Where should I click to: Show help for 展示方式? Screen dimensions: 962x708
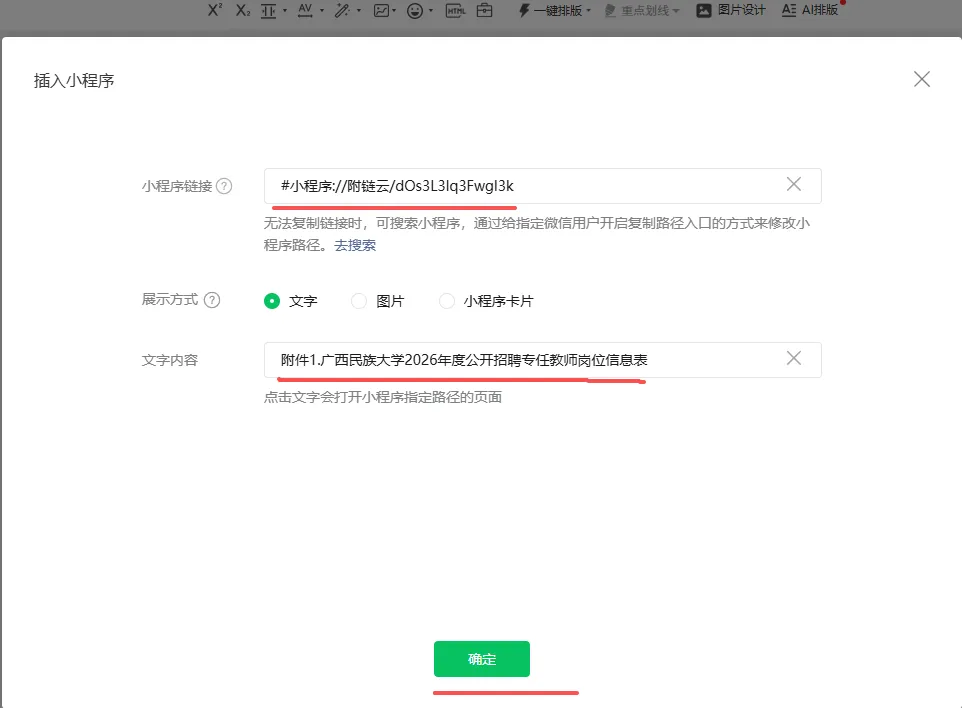[x=212, y=300]
